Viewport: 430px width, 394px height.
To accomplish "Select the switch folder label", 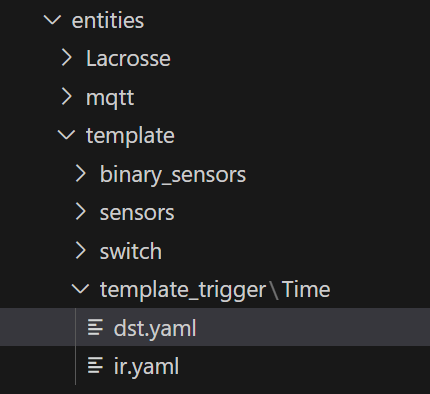I will click(x=131, y=251).
